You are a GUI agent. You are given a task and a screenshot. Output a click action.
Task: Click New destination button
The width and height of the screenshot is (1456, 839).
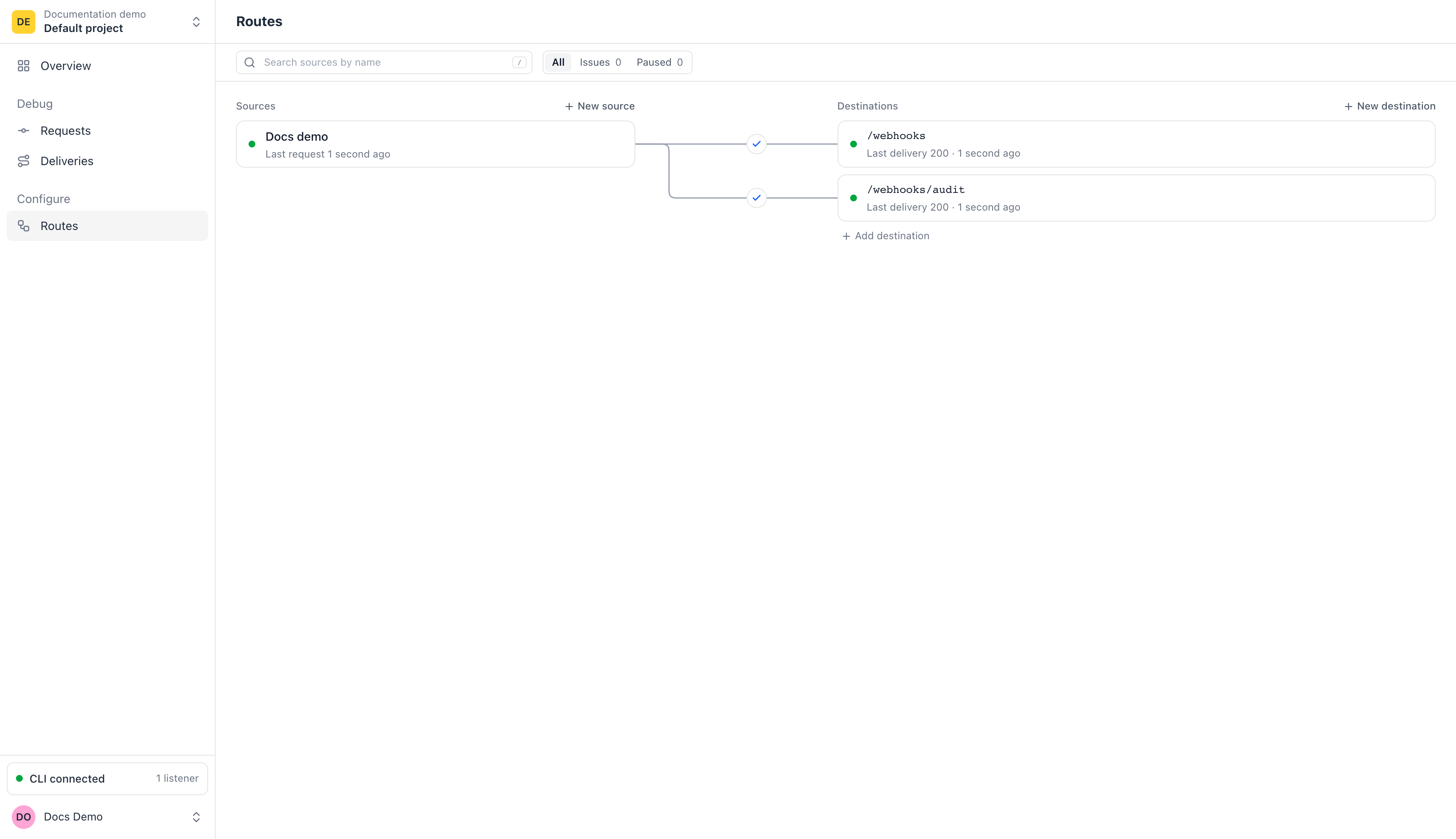(1390, 106)
